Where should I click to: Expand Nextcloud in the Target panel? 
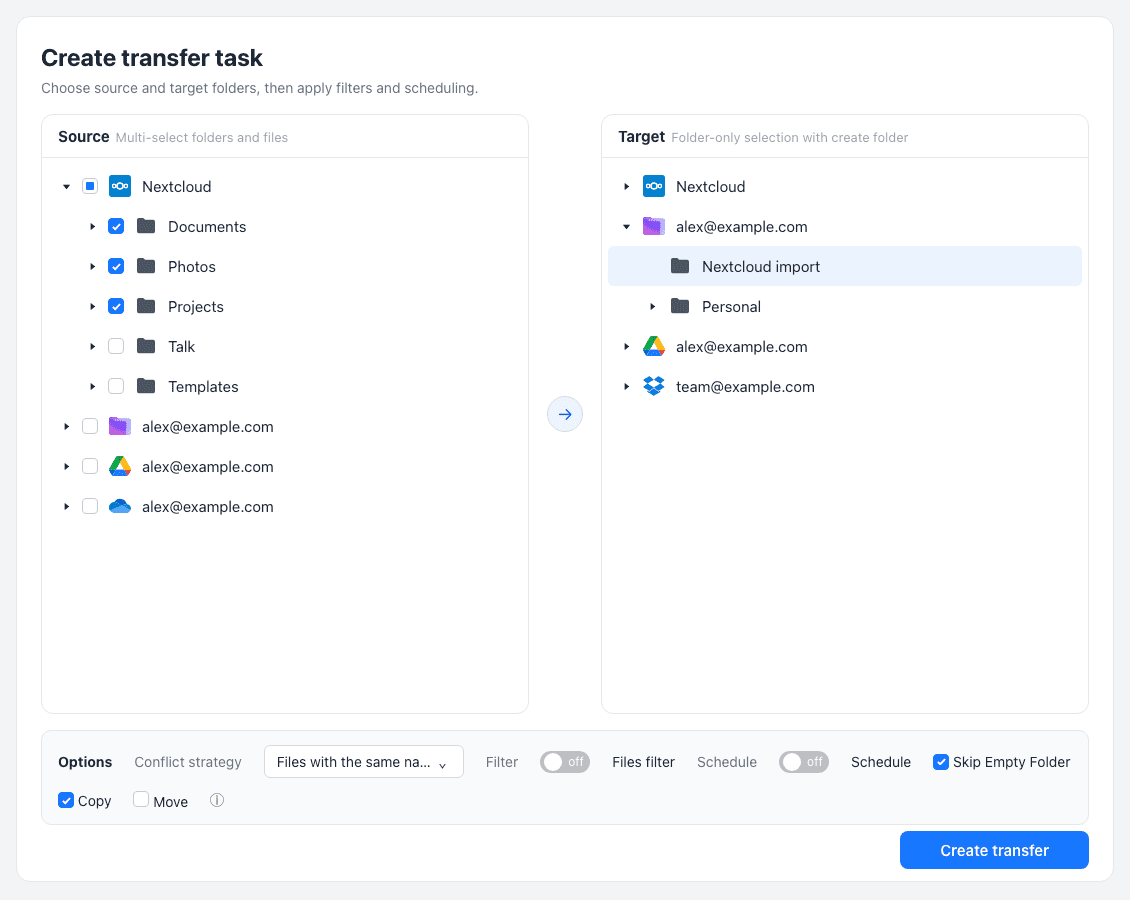(626, 187)
